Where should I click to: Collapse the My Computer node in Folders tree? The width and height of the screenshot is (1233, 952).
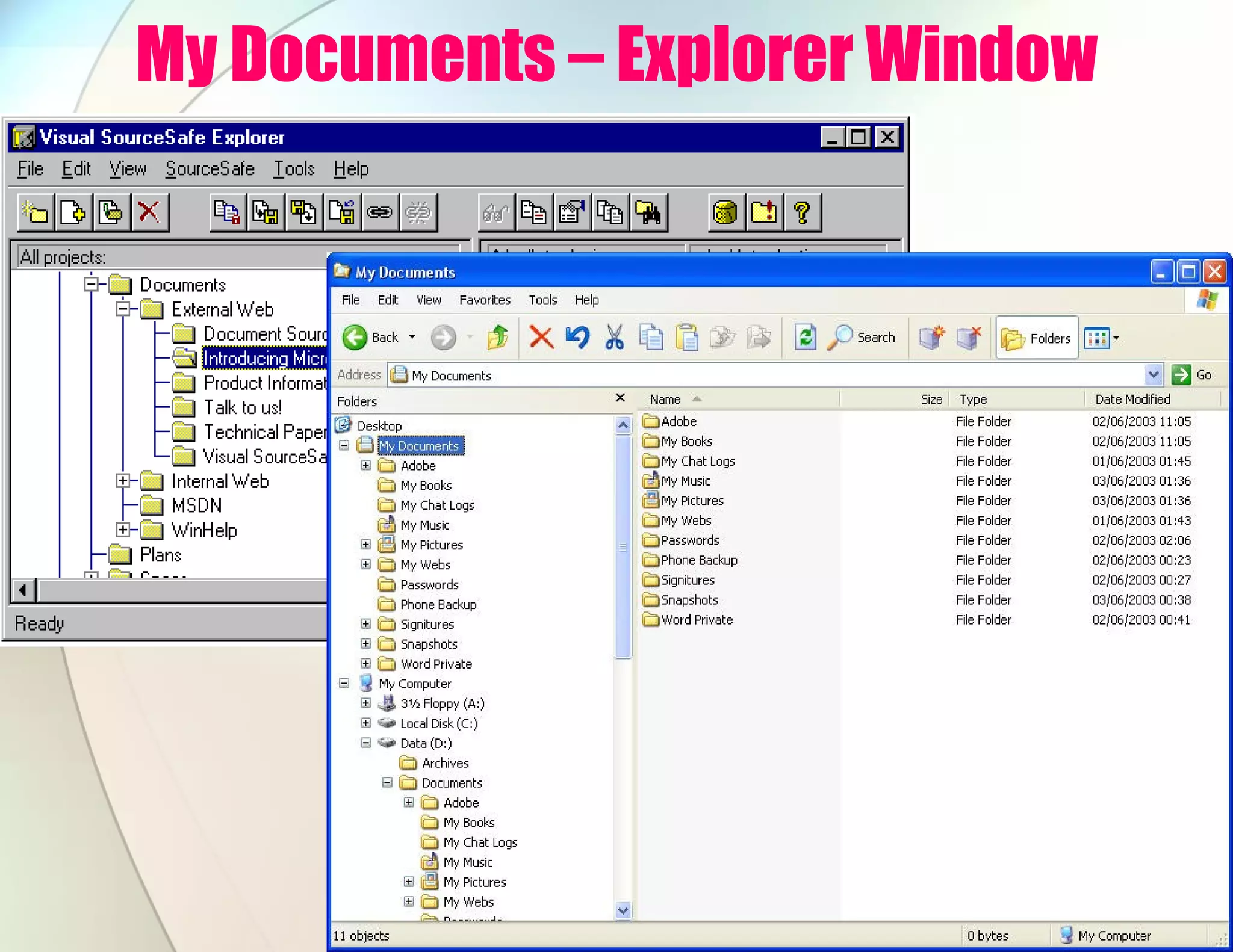(344, 683)
